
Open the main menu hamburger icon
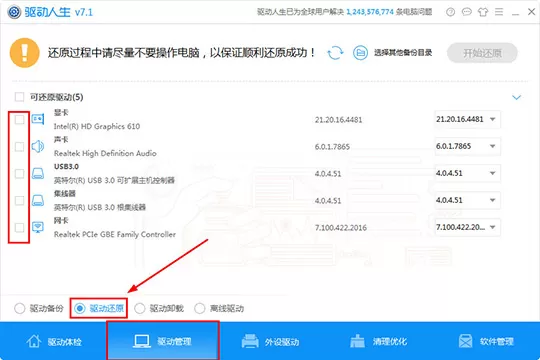[499, 12]
